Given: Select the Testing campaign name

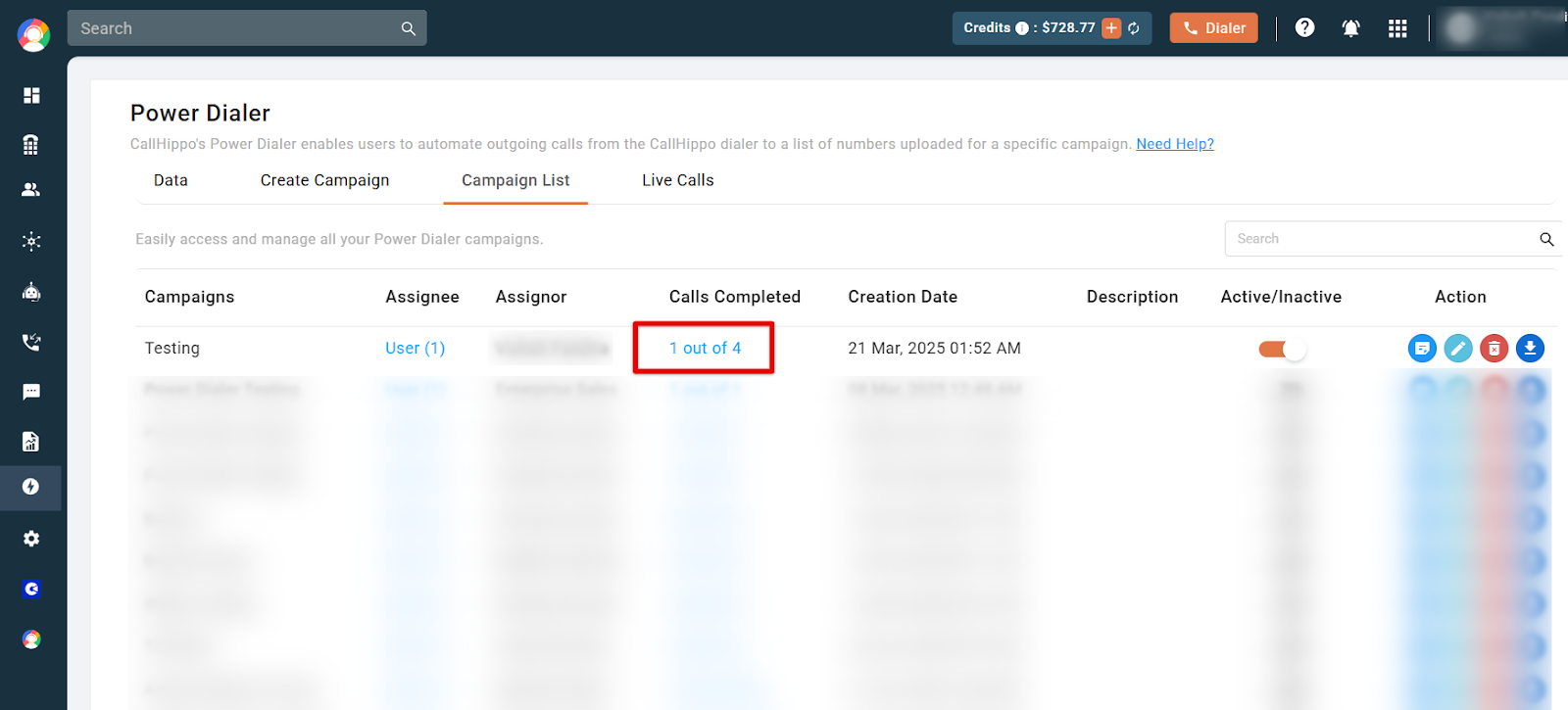Looking at the screenshot, I should [x=172, y=348].
